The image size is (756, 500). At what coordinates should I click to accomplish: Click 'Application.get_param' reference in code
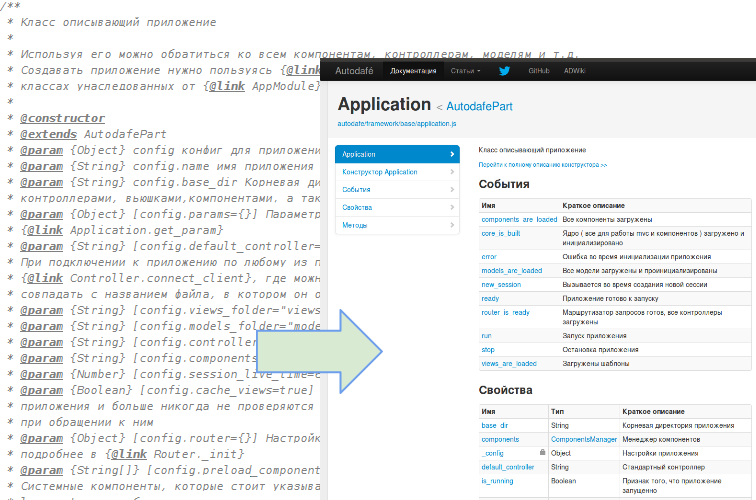[143, 230]
